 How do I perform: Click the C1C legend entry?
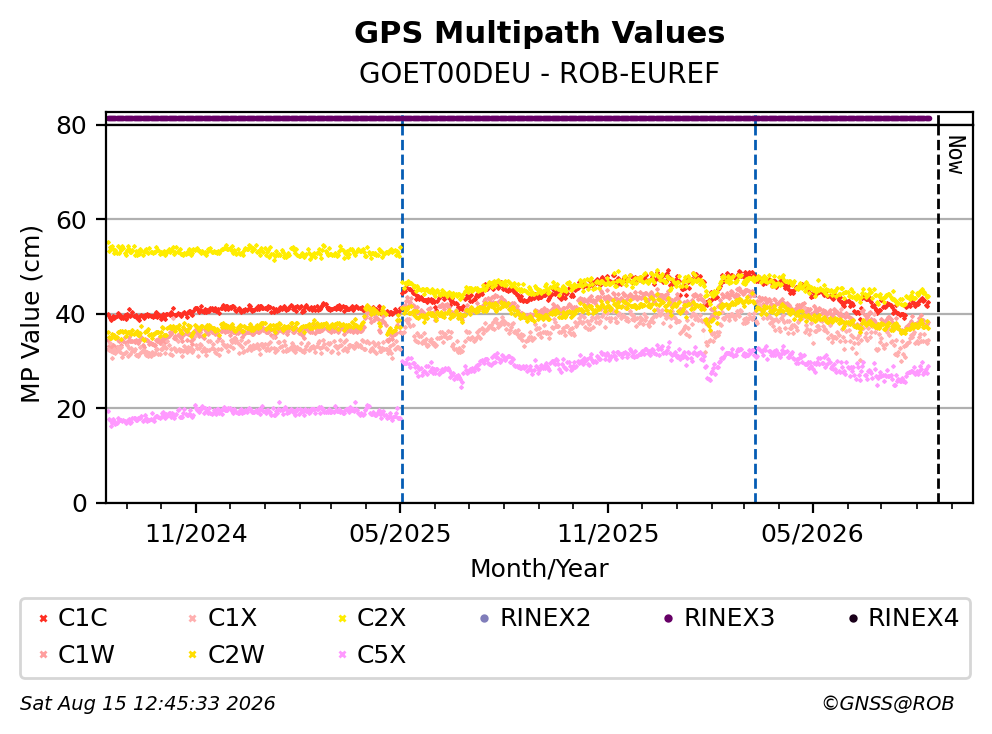coord(73,618)
